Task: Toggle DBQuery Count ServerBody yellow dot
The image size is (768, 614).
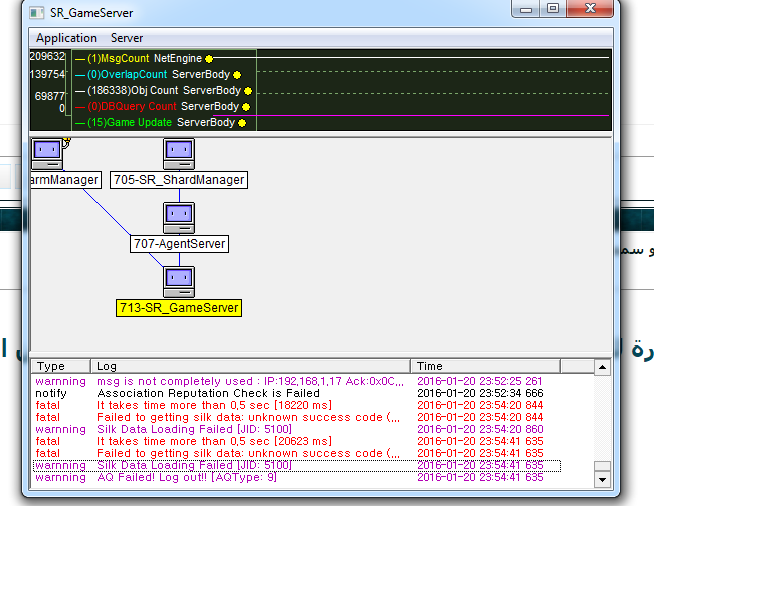Action: [x=246, y=107]
